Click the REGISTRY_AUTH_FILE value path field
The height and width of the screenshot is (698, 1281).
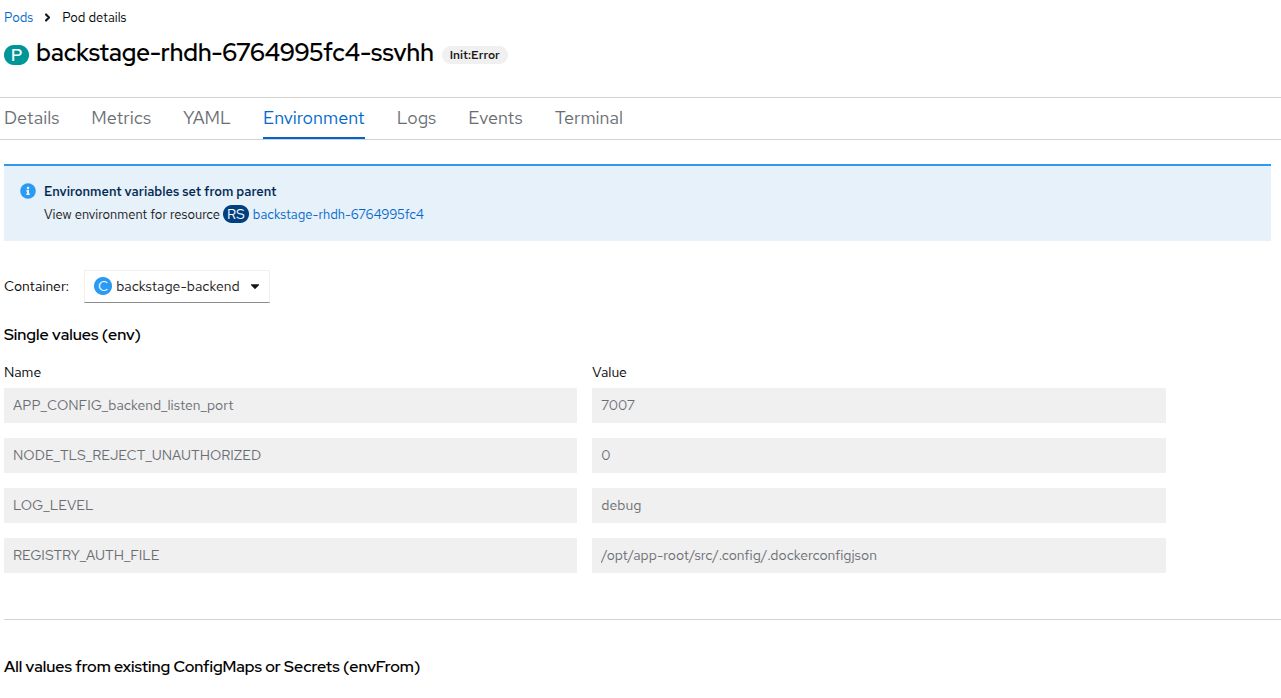tap(878, 555)
